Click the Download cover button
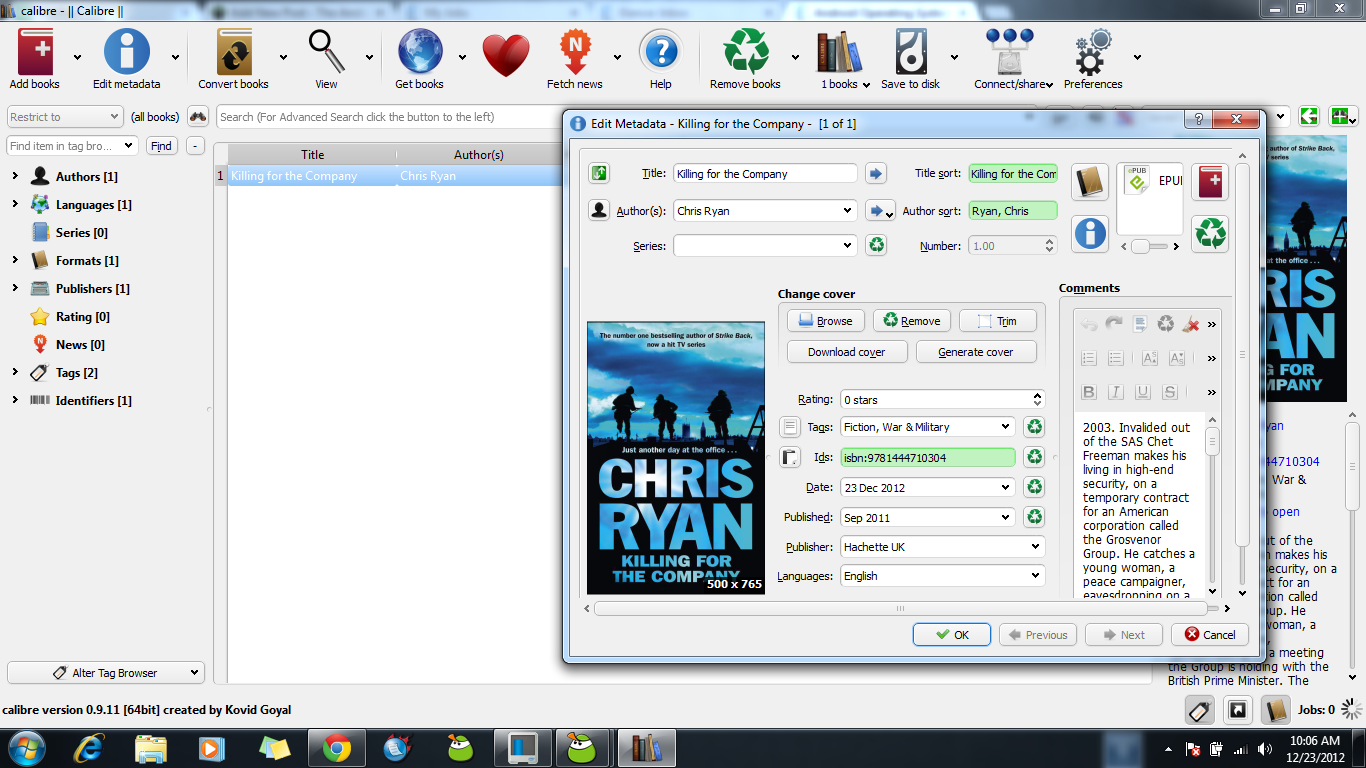 846,352
